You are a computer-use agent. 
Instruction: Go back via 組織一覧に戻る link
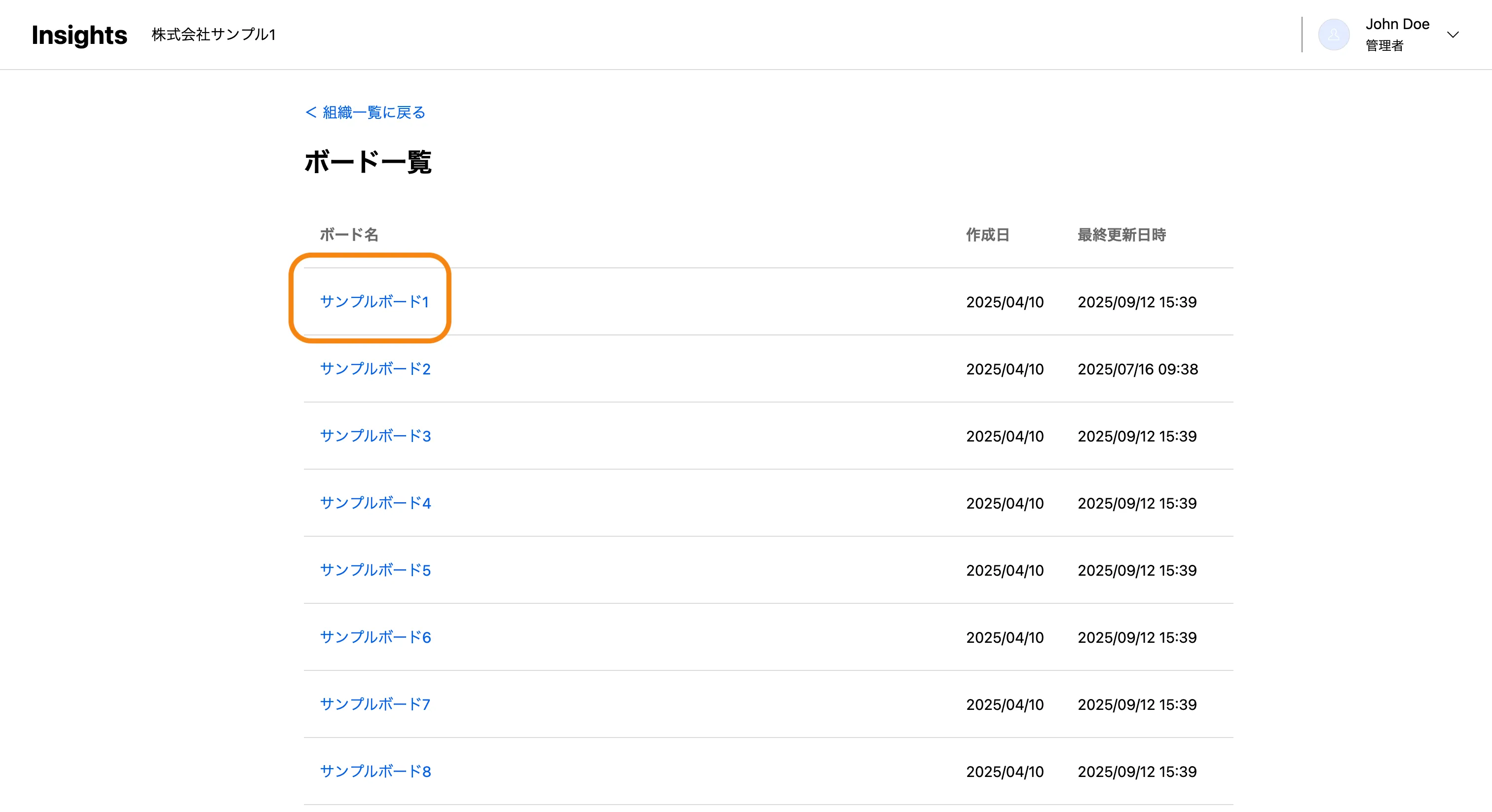366,112
